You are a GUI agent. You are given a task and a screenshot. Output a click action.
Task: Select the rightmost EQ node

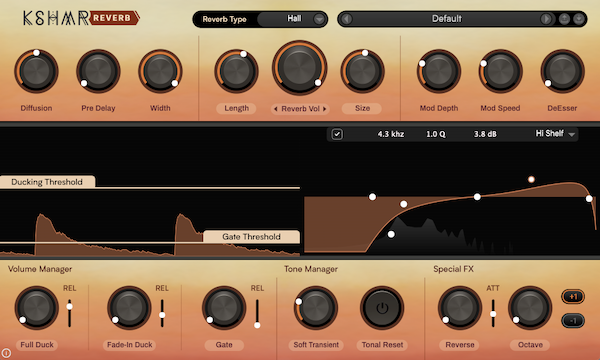(x=589, y=199)
